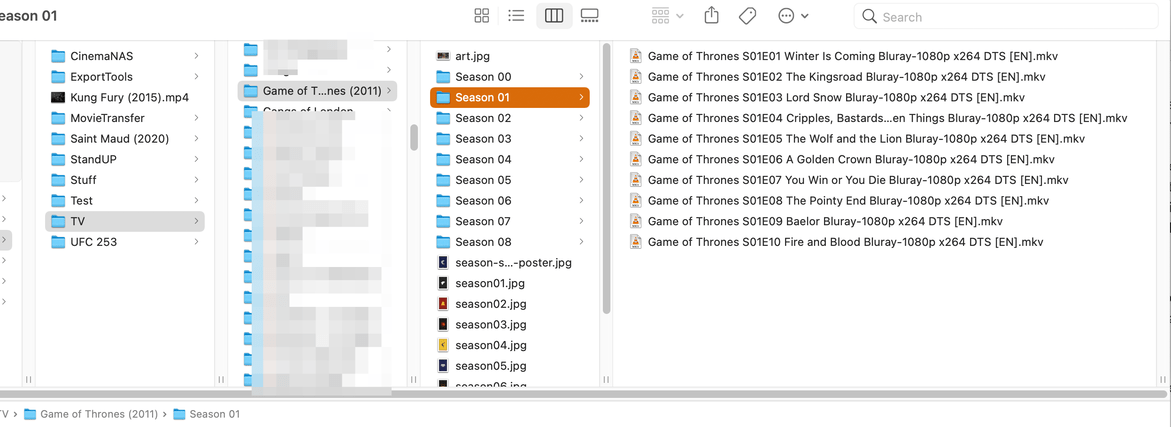Open the Season 04 folder
Screen dimensions: 1171x427
coord(510,159)
